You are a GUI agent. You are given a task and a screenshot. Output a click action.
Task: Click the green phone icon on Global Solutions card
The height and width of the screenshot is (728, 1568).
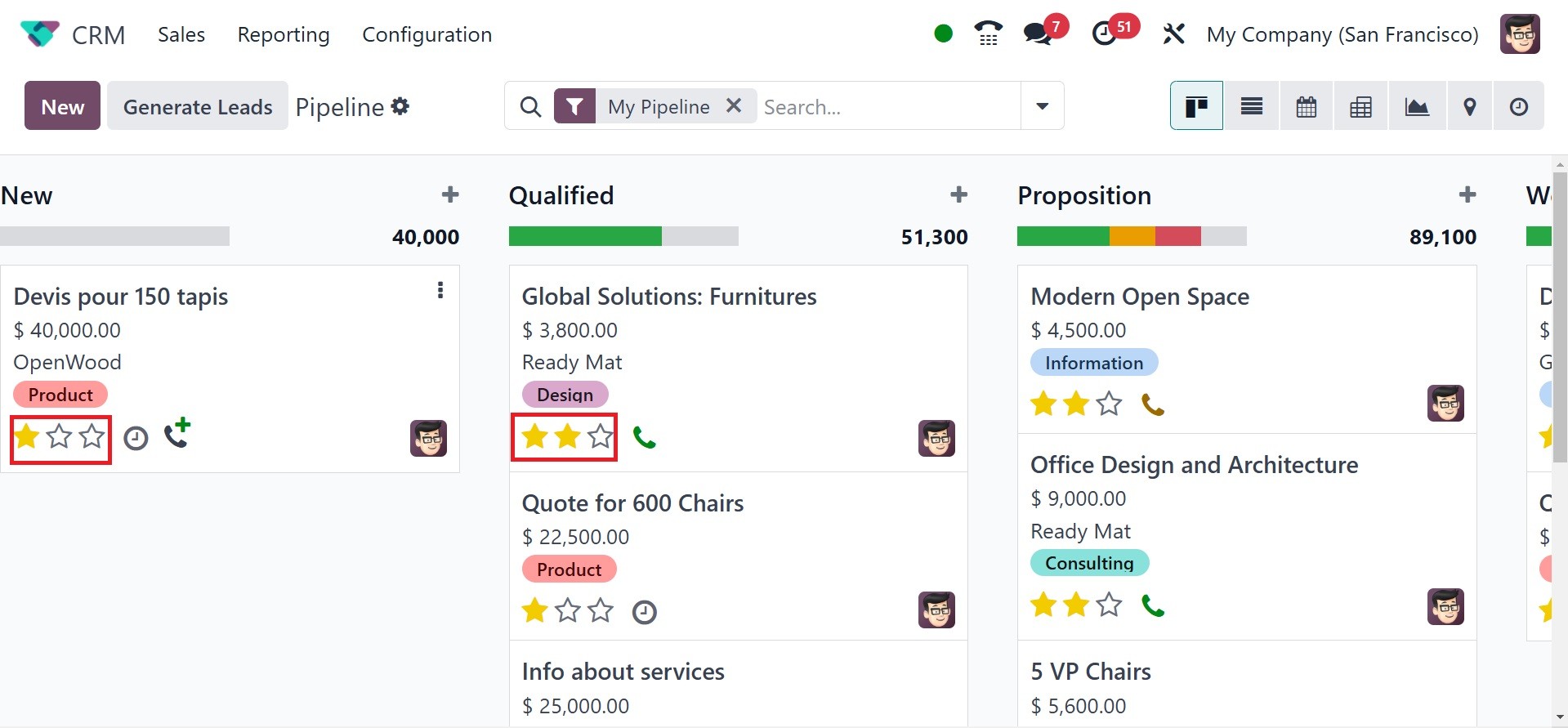point(644,438)
